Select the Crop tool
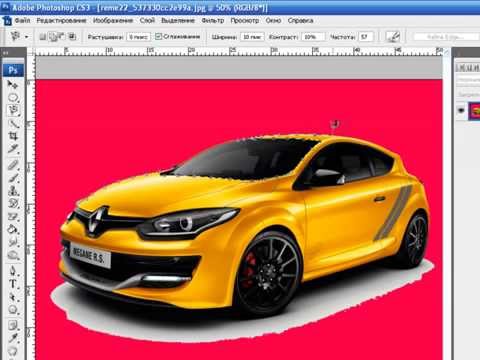The width and height of the screenshot is (480, 360). click(13, 136)
